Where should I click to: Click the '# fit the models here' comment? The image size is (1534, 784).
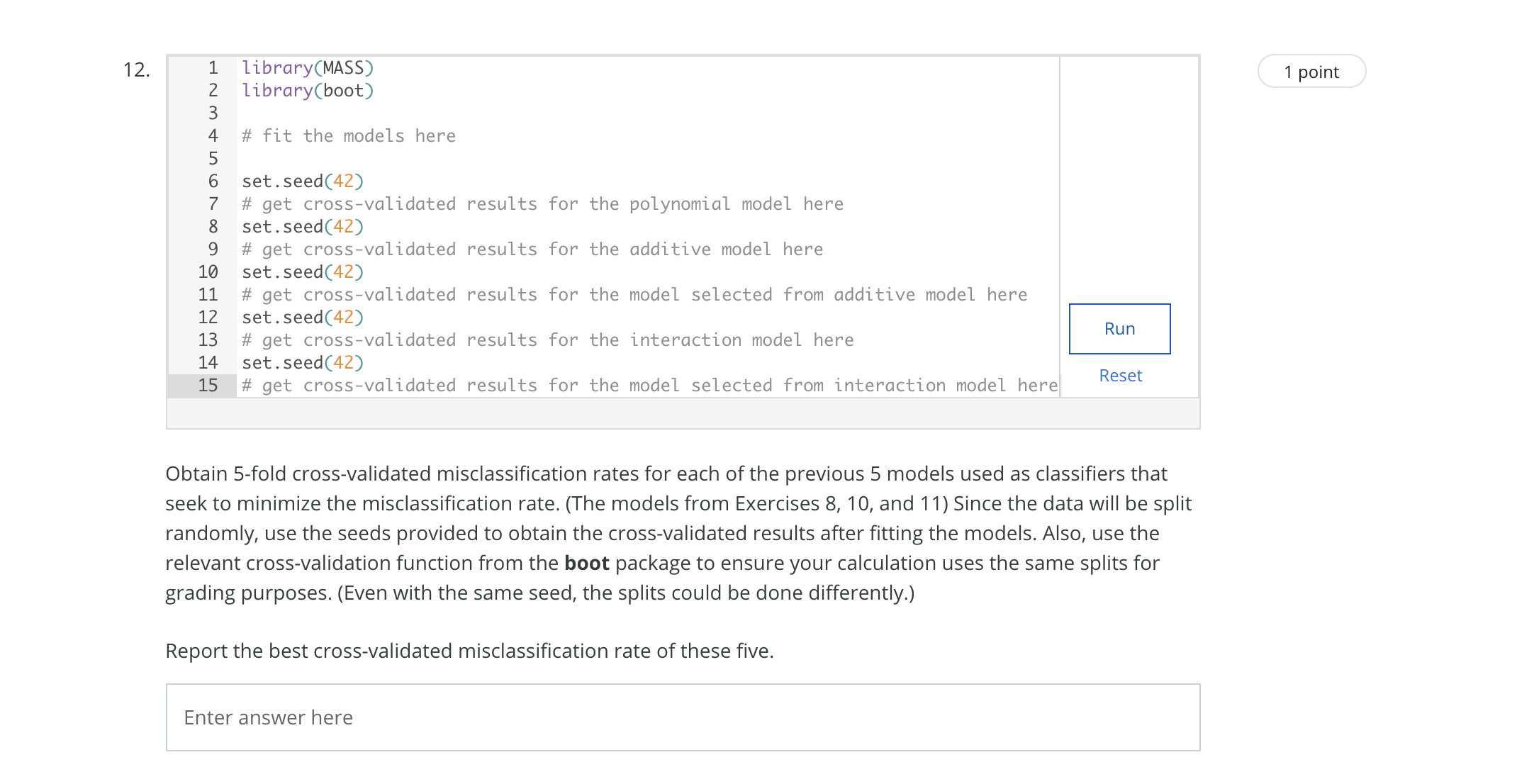click(349, 136)
